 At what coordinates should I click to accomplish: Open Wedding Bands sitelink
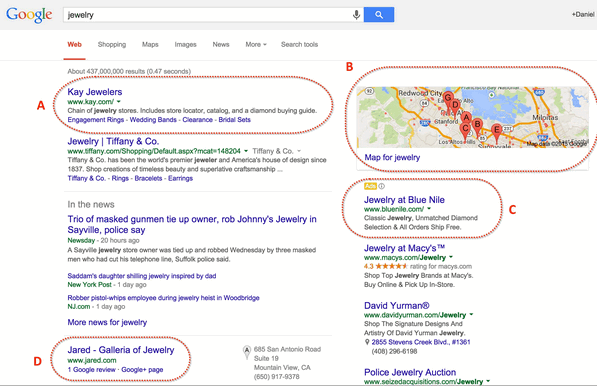coord(153,120)
